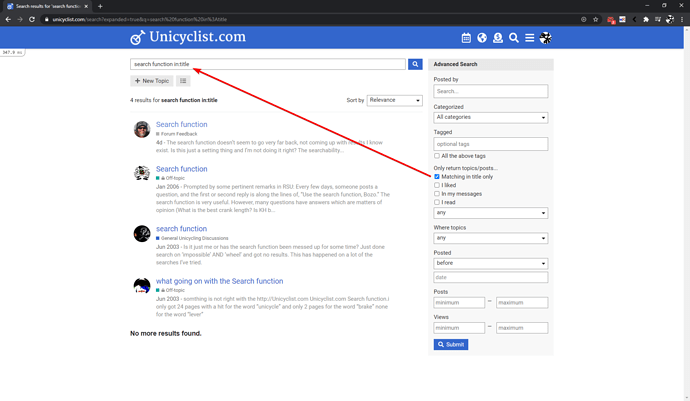Open user avatar menu in site header

[x=546, y=38]
